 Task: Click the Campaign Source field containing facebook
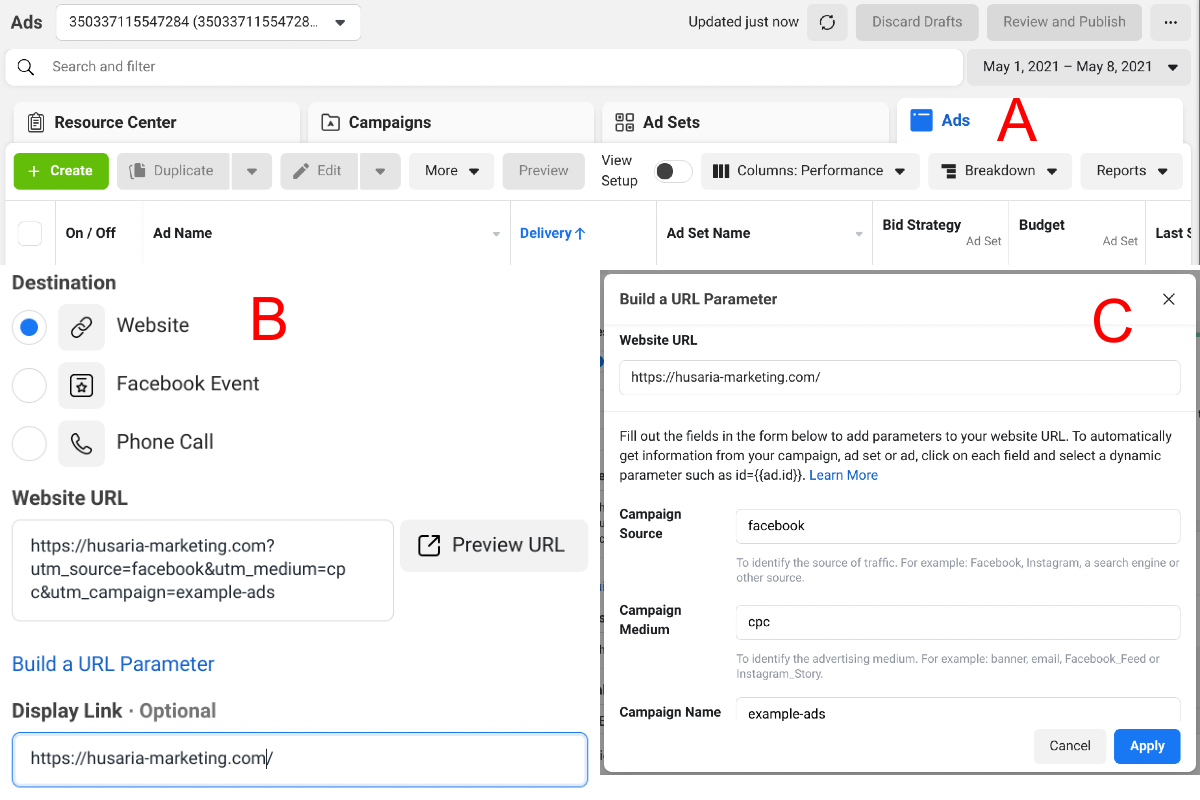click(958, 526)
